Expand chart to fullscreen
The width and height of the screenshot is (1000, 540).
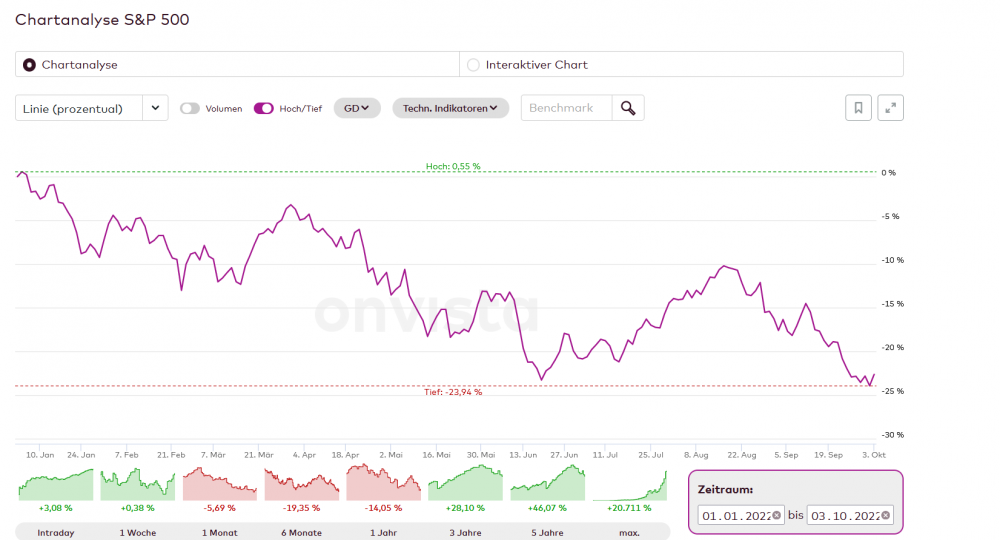pos(891,108)
